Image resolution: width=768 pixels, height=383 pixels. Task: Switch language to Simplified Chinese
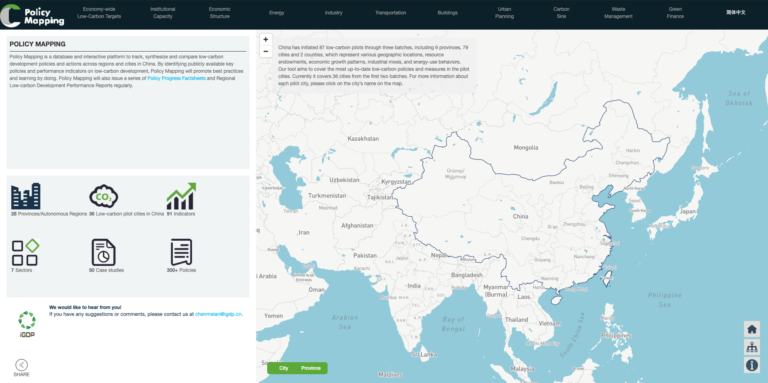pos(736,13)
